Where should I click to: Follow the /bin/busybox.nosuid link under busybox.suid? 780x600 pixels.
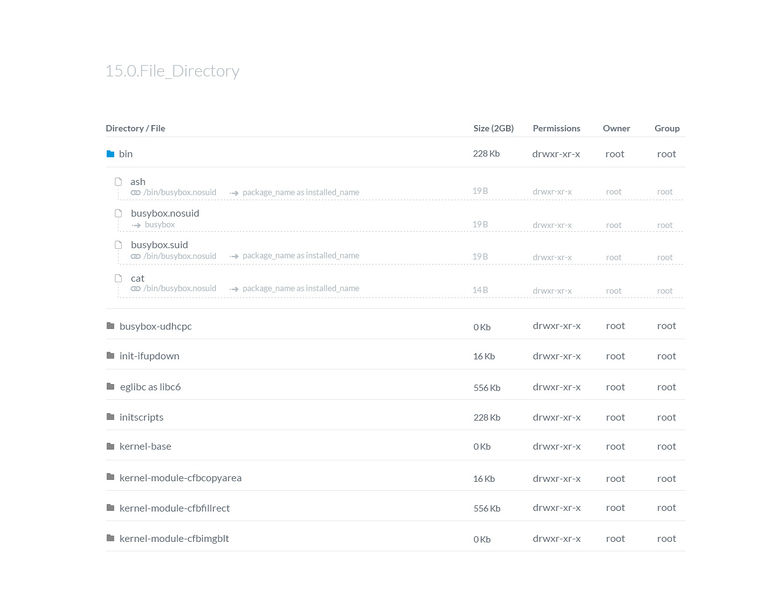tap(180, 256)
